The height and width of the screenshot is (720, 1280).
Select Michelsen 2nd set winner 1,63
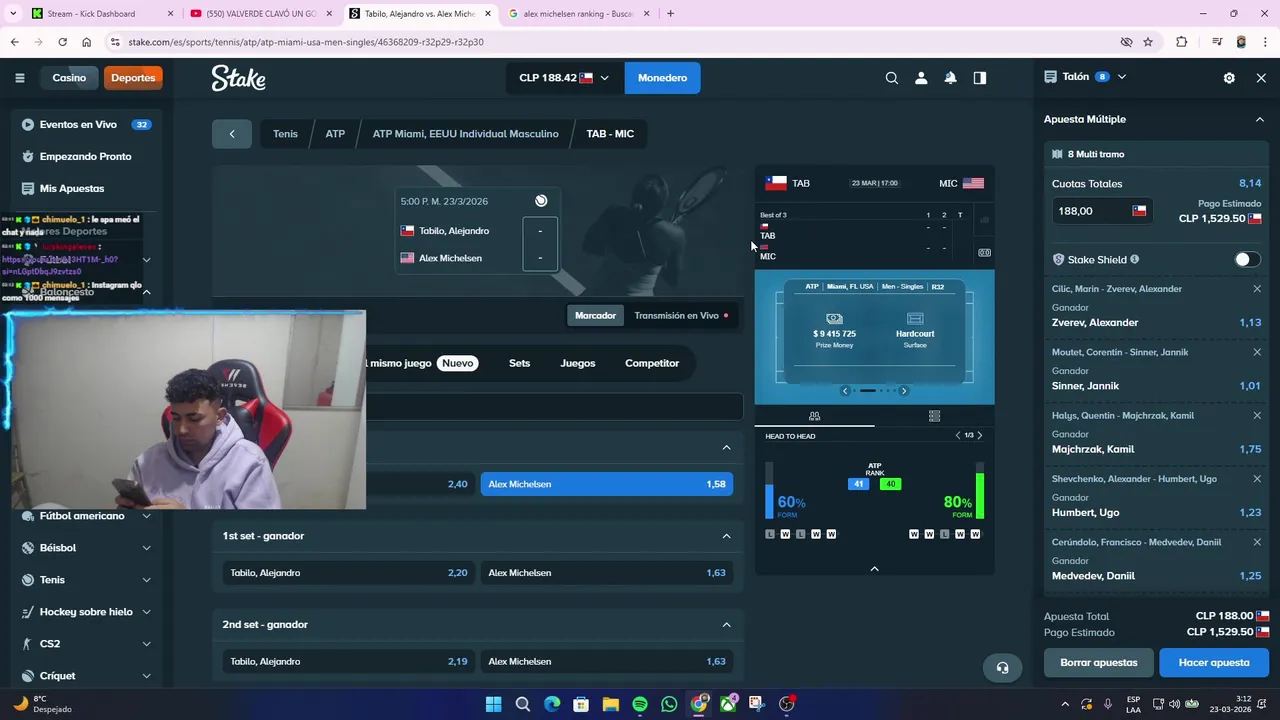coord(607,661)
